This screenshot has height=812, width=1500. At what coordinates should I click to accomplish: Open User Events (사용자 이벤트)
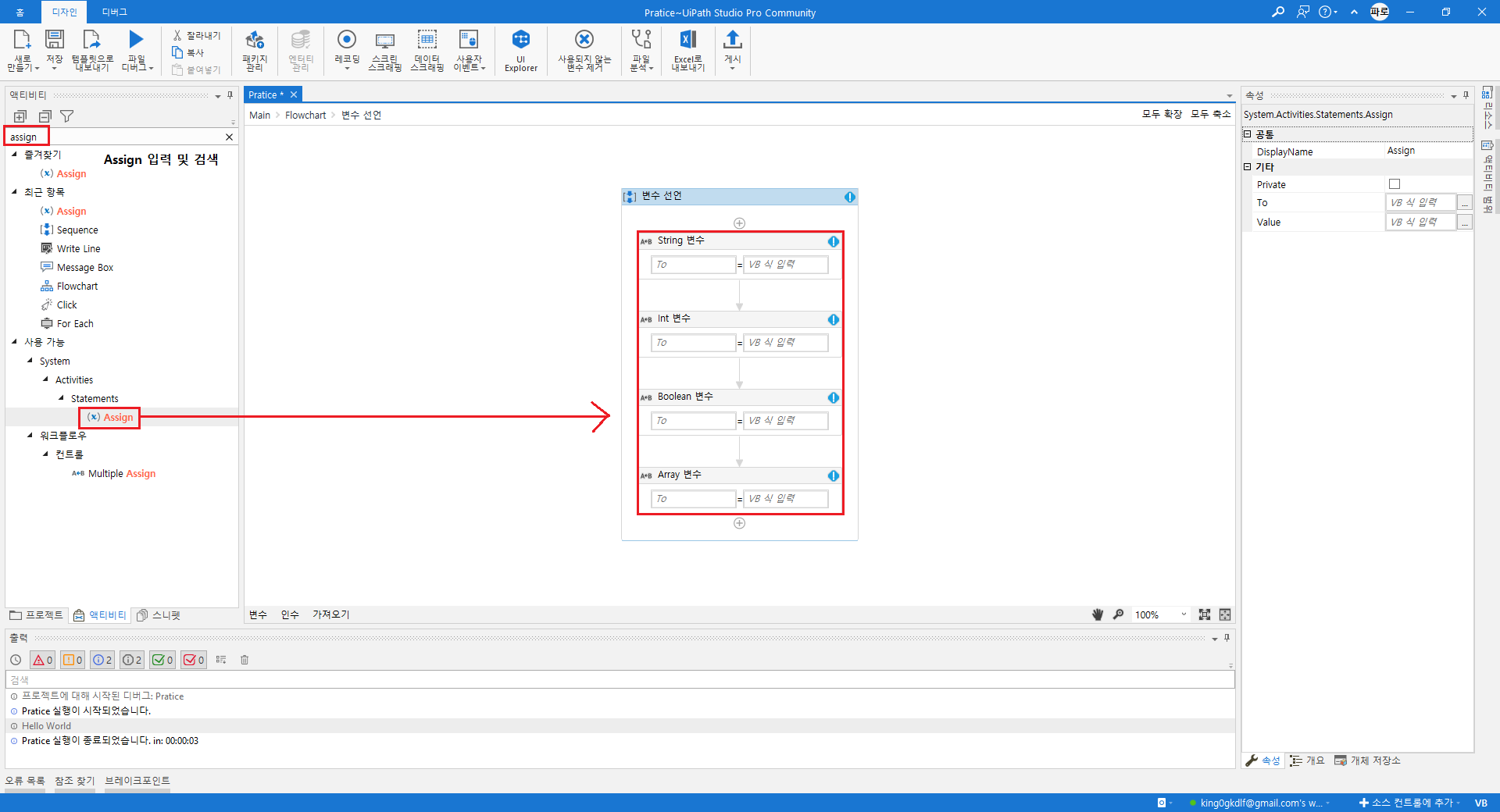coord(469,51)
